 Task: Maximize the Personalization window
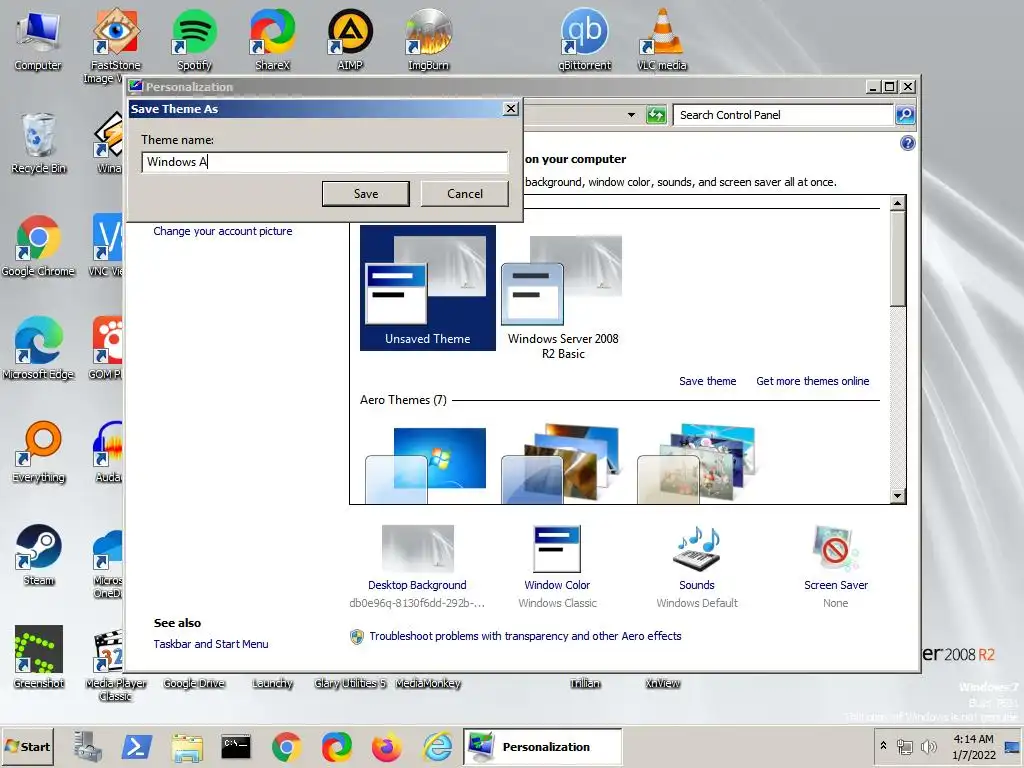tap(889, 86)
